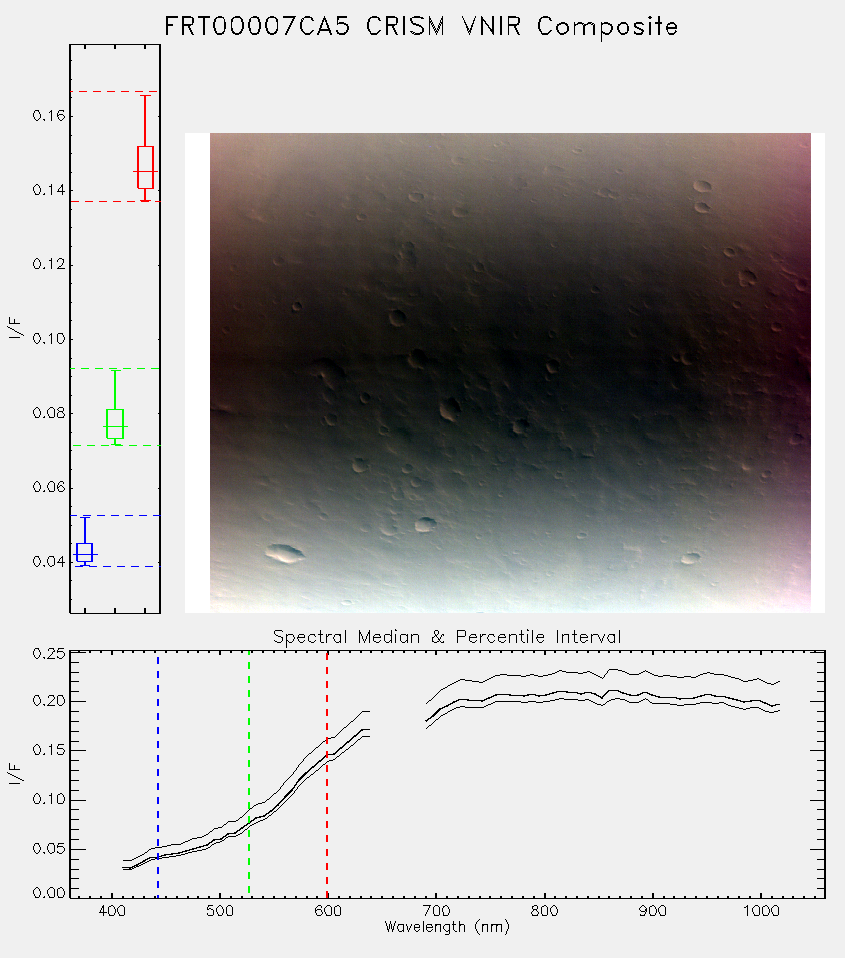Click the Spectral Median & Percentile Interval heading
Image resolution: width=845 pixels, height=958 pixels.
[447, 637]
